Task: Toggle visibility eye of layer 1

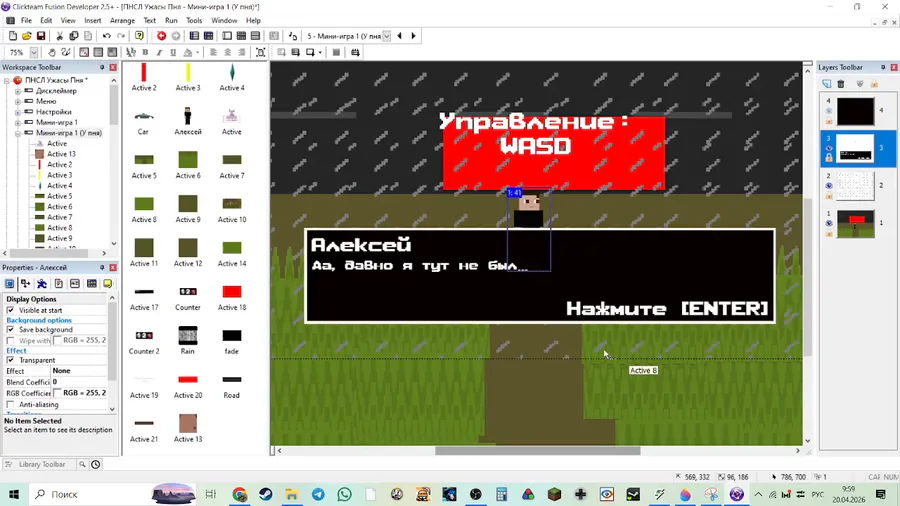Action: pos(829,223)
